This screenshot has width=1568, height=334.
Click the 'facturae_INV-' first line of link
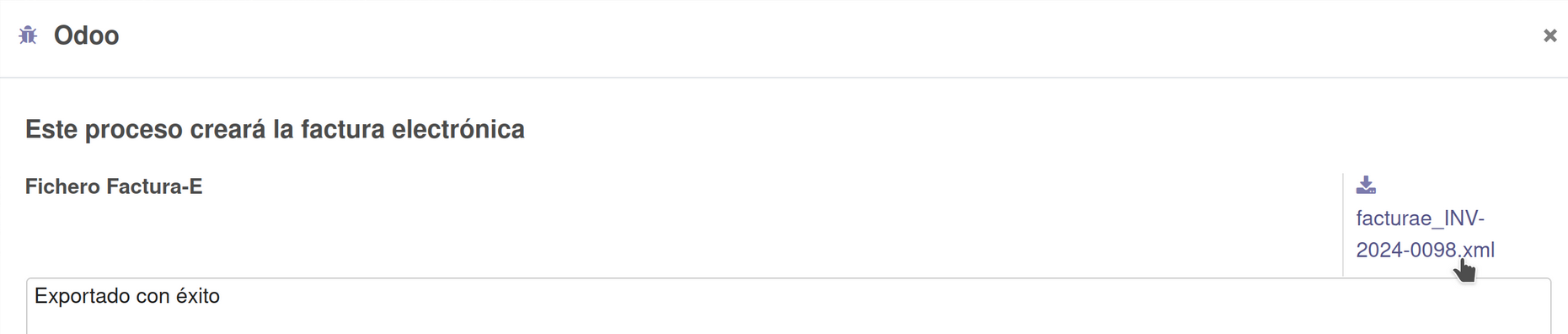(x=1420, y=218)
